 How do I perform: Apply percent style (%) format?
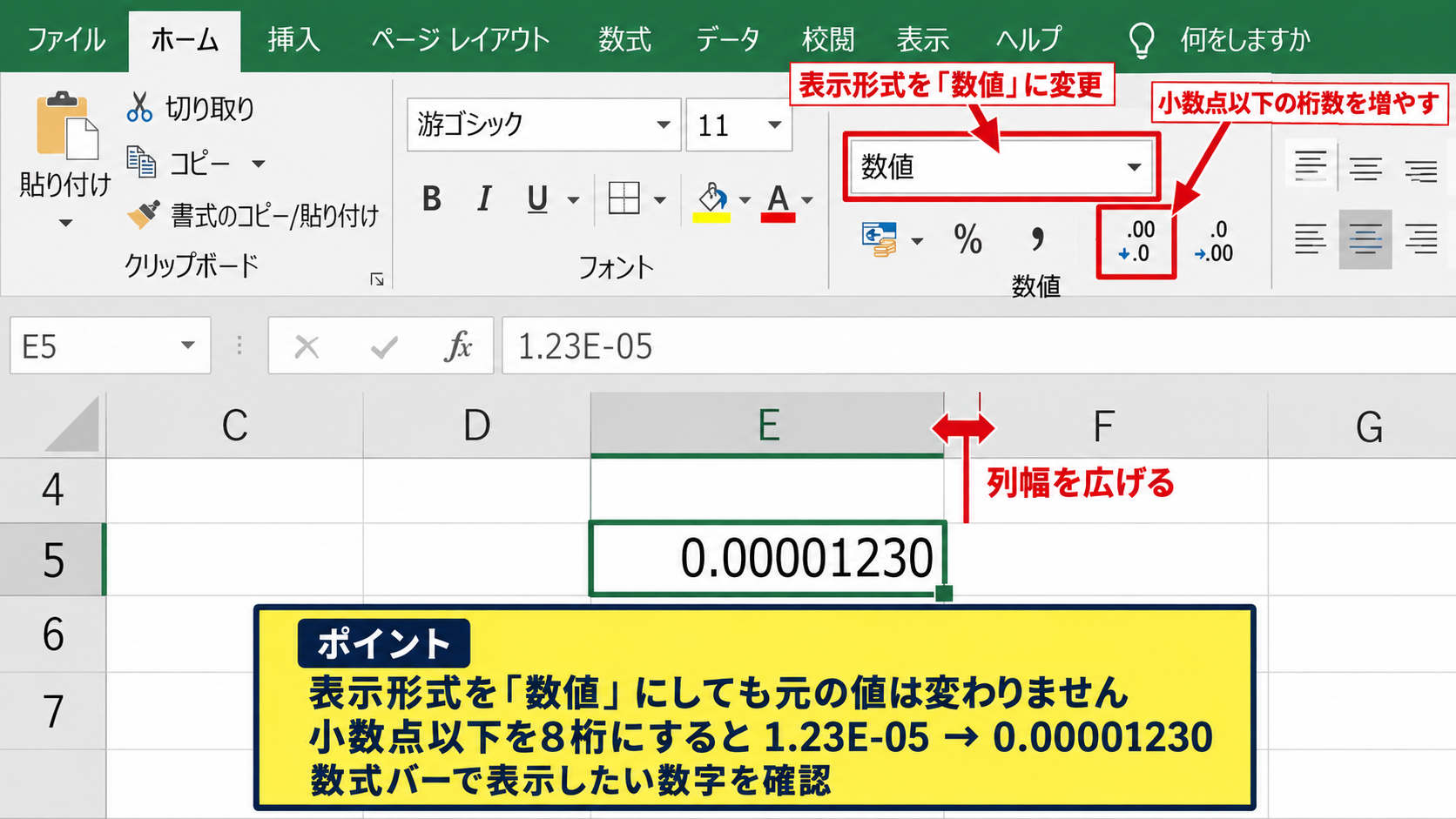coord(967,238)
